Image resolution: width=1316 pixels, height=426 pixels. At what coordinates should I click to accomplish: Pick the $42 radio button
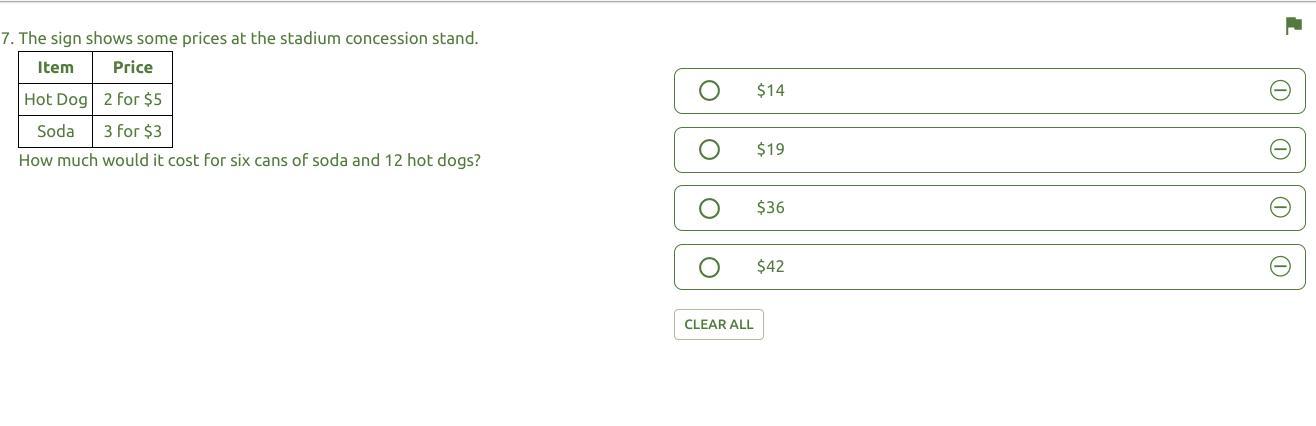tap(709, 267)
